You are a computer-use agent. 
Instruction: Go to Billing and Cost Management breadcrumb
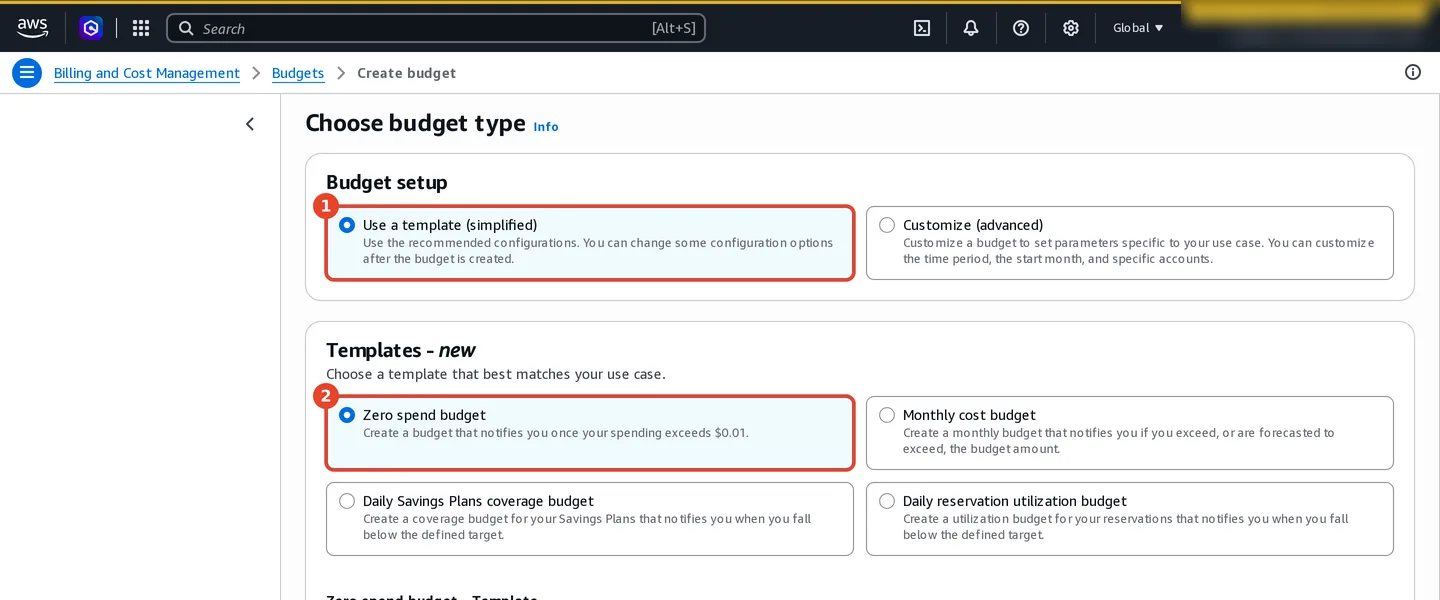147,73
